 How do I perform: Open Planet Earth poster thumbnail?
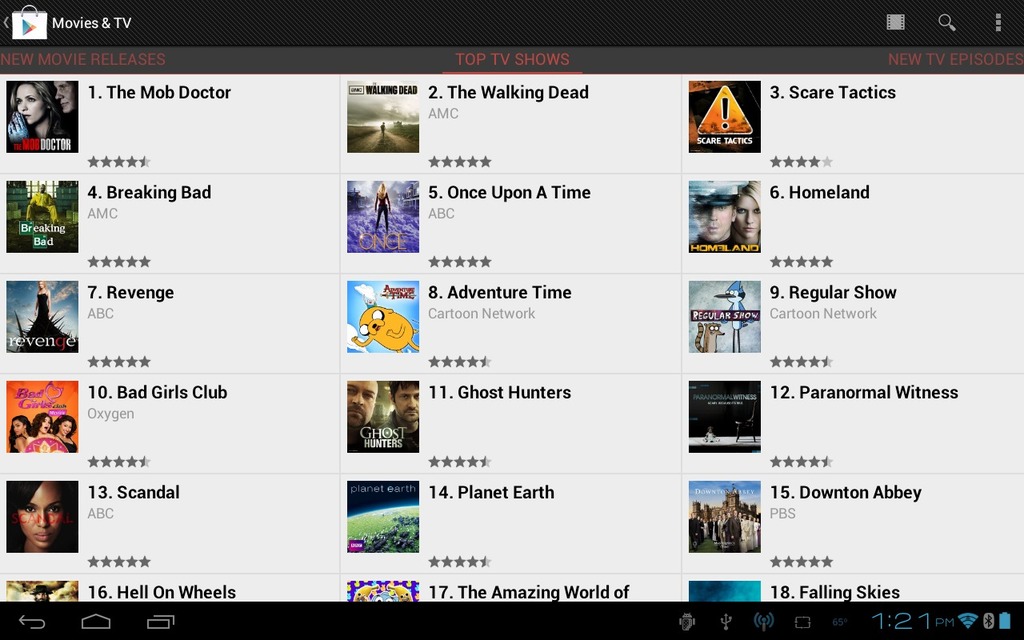383,517
